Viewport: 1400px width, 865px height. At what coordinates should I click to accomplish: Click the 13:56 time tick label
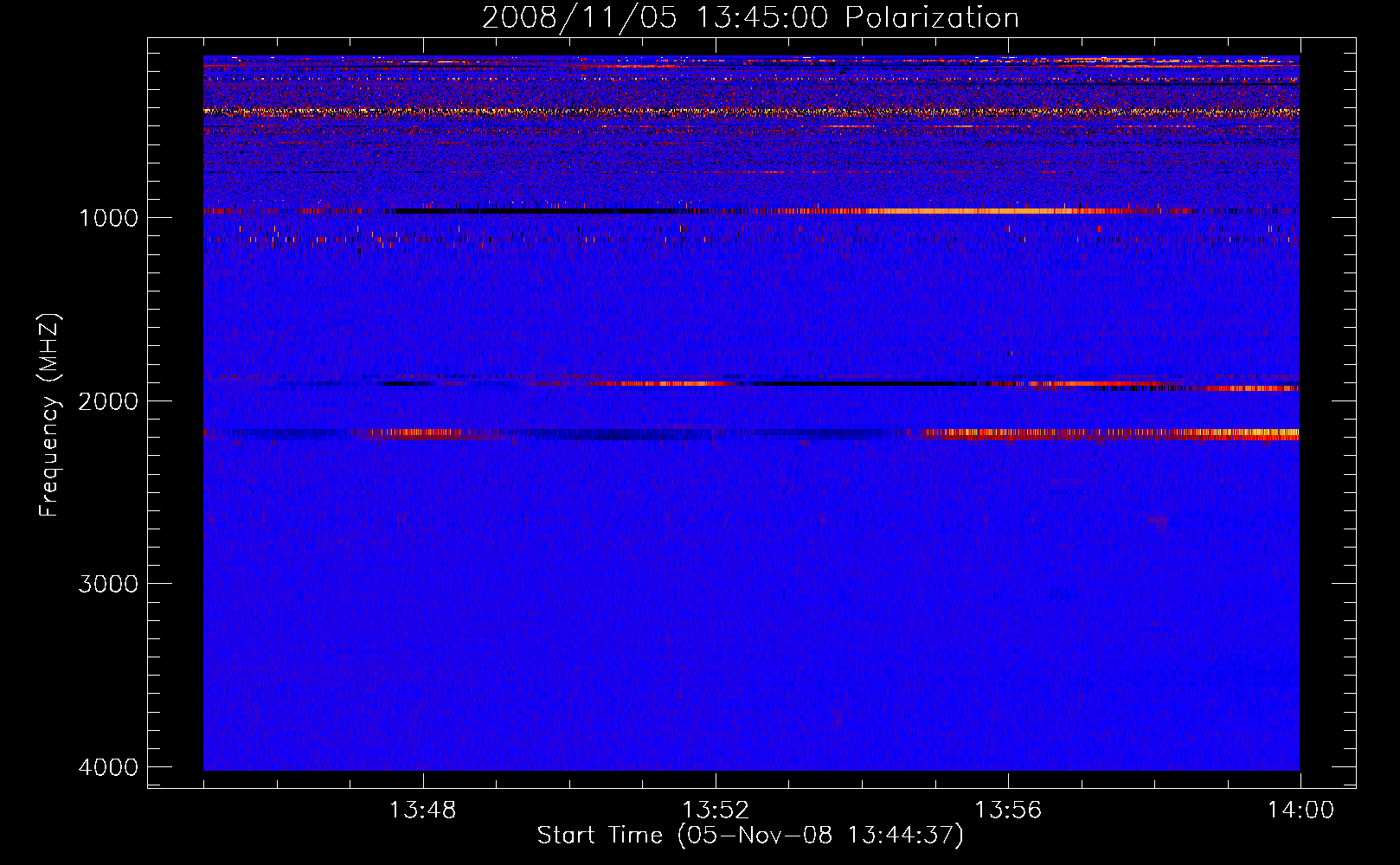coord(1008,811)
